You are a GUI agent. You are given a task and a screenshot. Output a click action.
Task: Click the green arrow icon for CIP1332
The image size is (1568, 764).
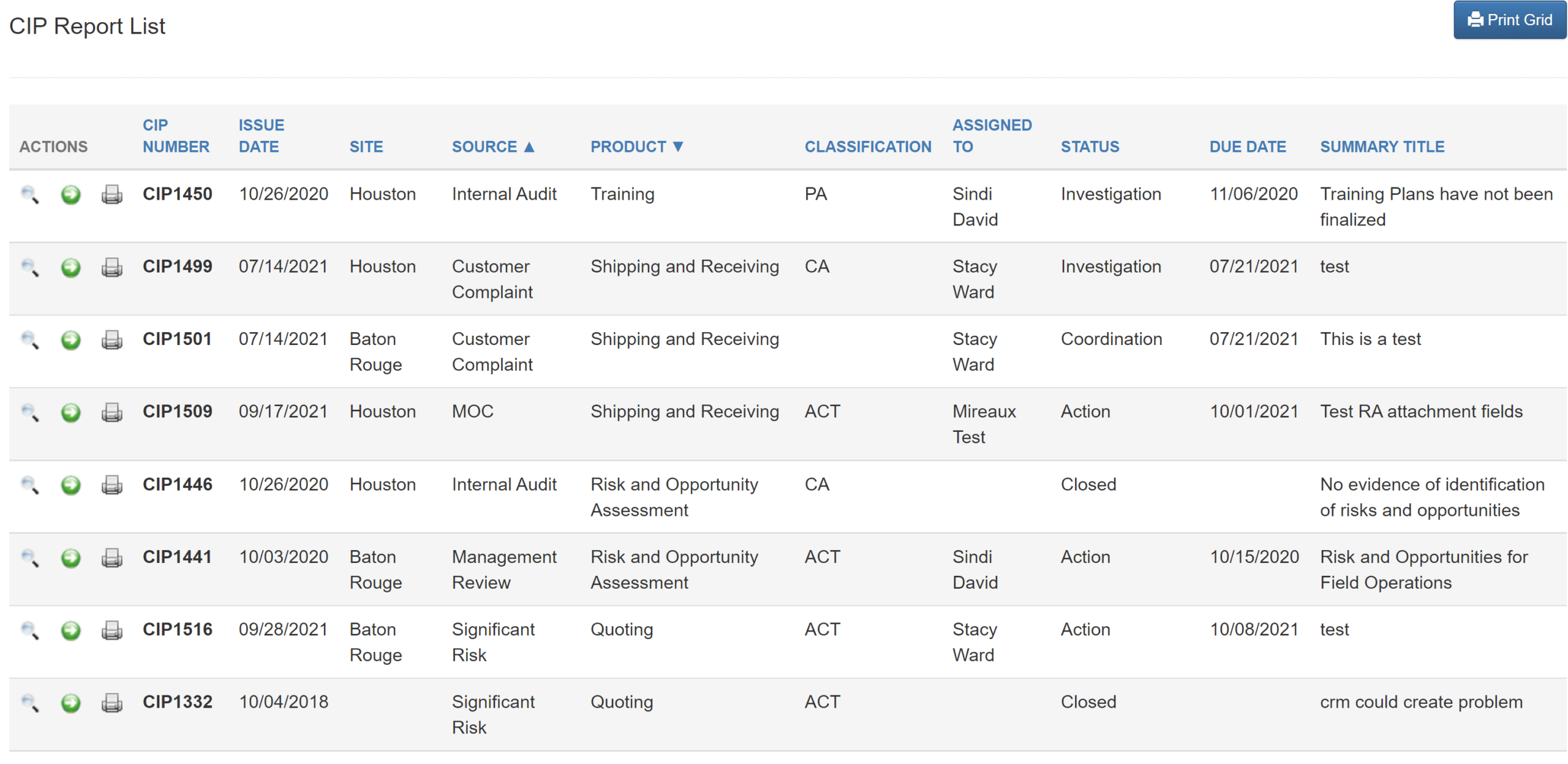pyautogui.click(x=70, y=703)
